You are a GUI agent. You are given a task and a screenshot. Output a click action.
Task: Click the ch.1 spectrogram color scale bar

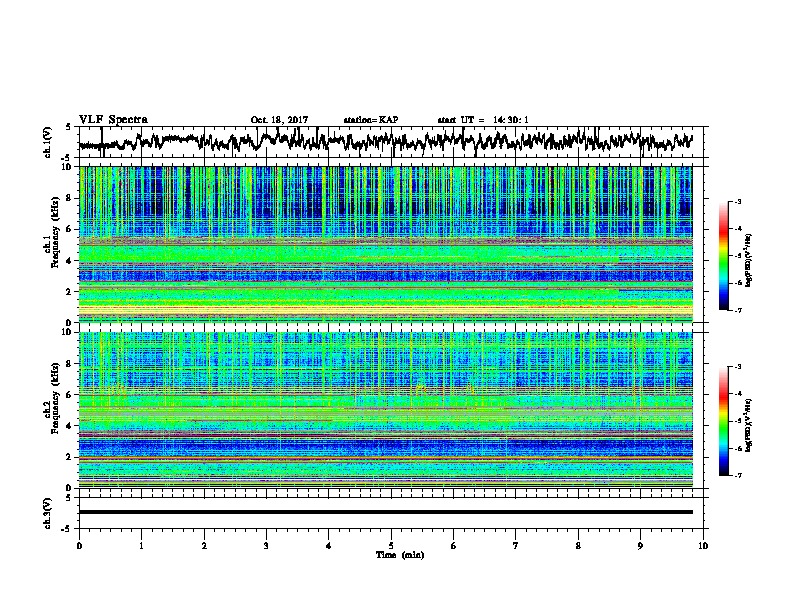click(x=723, y=256)
